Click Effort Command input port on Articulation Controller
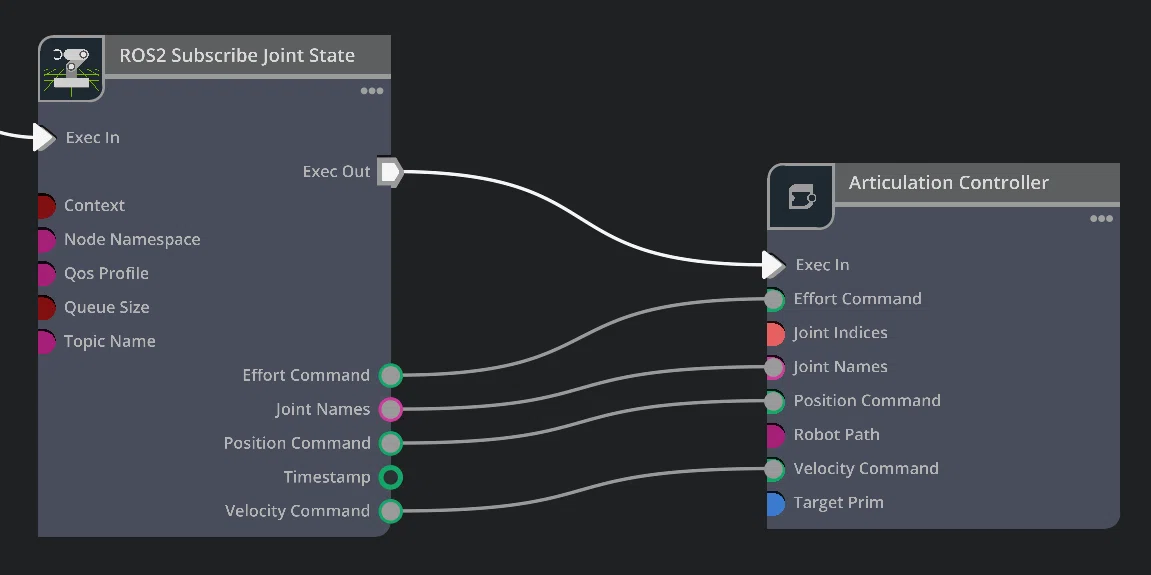 pyautogui.click(x=774, y=300)
